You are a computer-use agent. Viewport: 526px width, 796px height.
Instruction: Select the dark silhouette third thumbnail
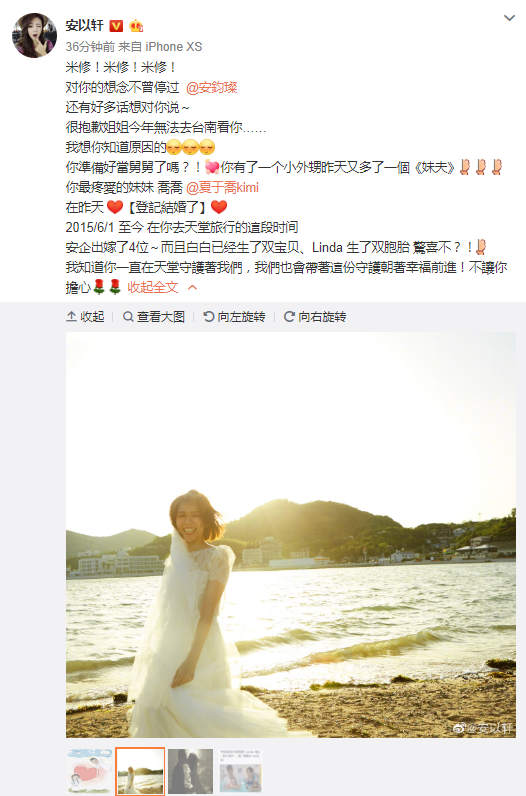pos(190,771)
